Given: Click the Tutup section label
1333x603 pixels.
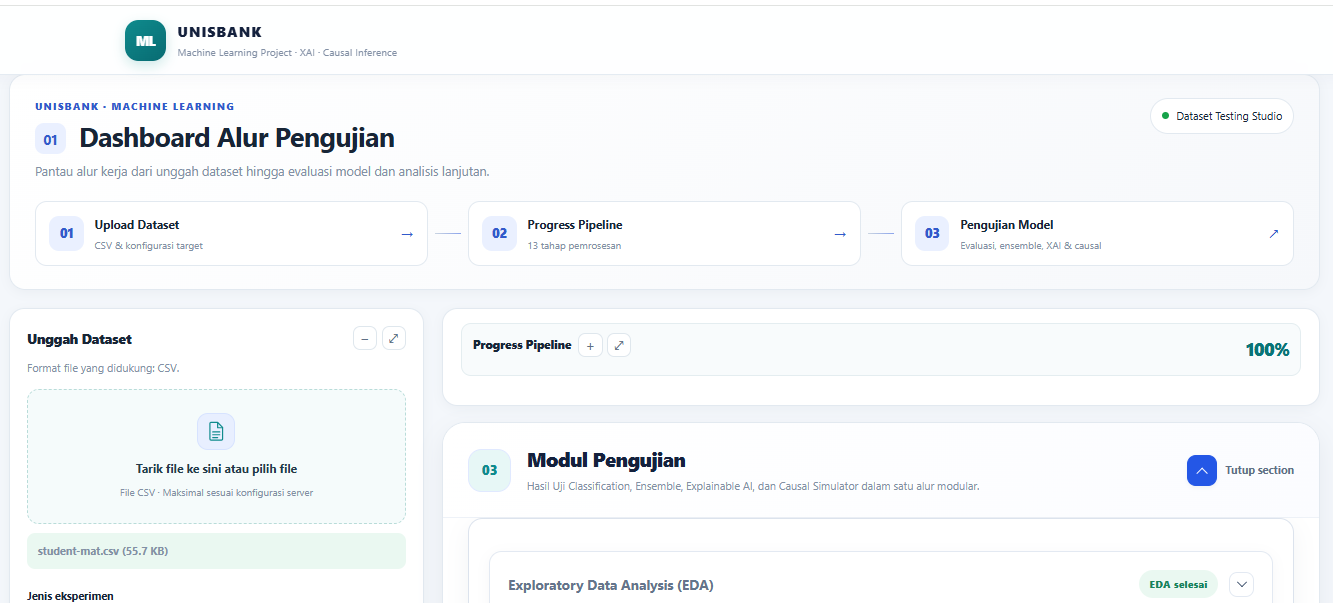Looking at the screenshot, I should (x=1259, y=470).
